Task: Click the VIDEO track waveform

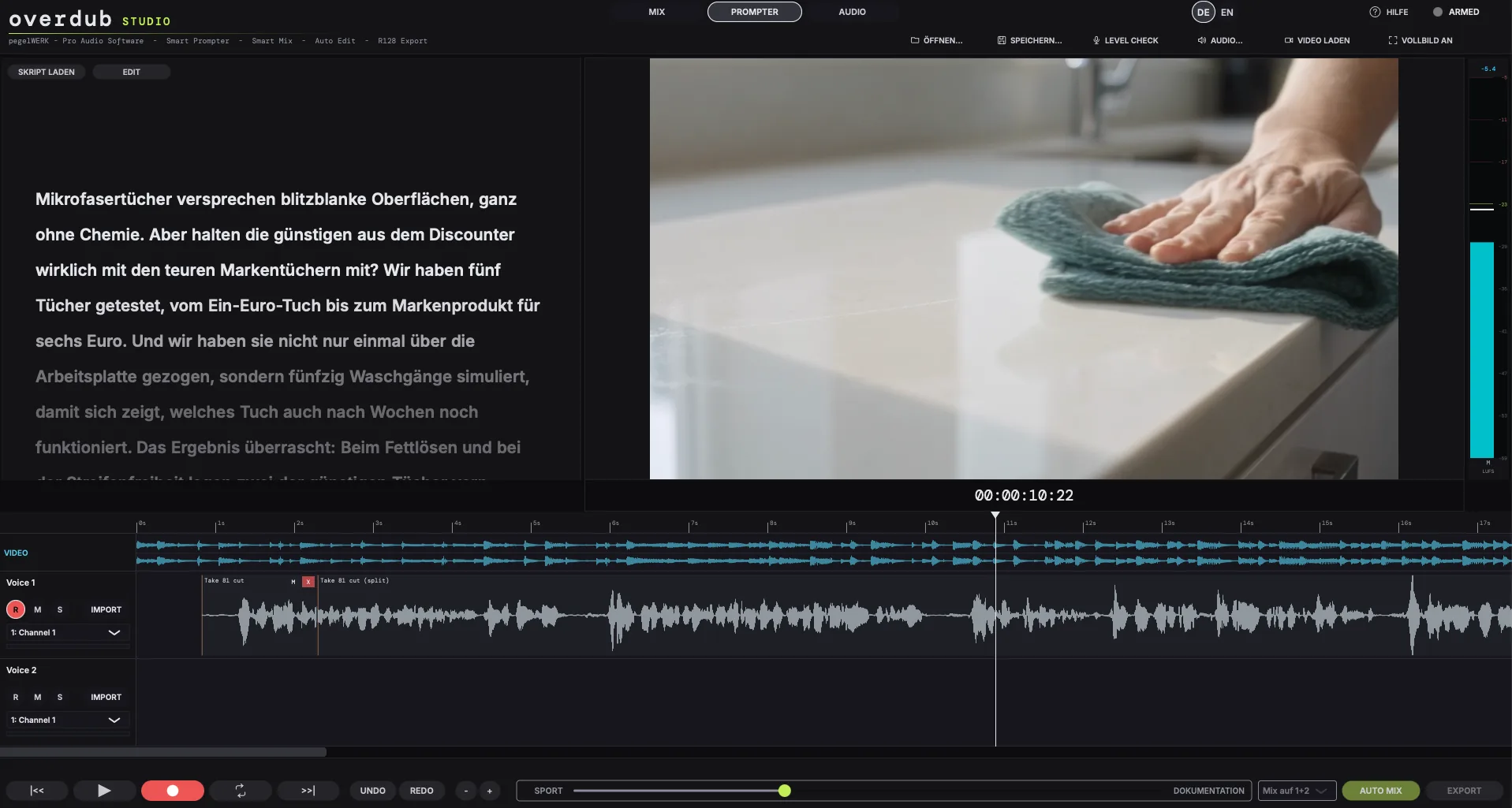Action: click(823, 553)
